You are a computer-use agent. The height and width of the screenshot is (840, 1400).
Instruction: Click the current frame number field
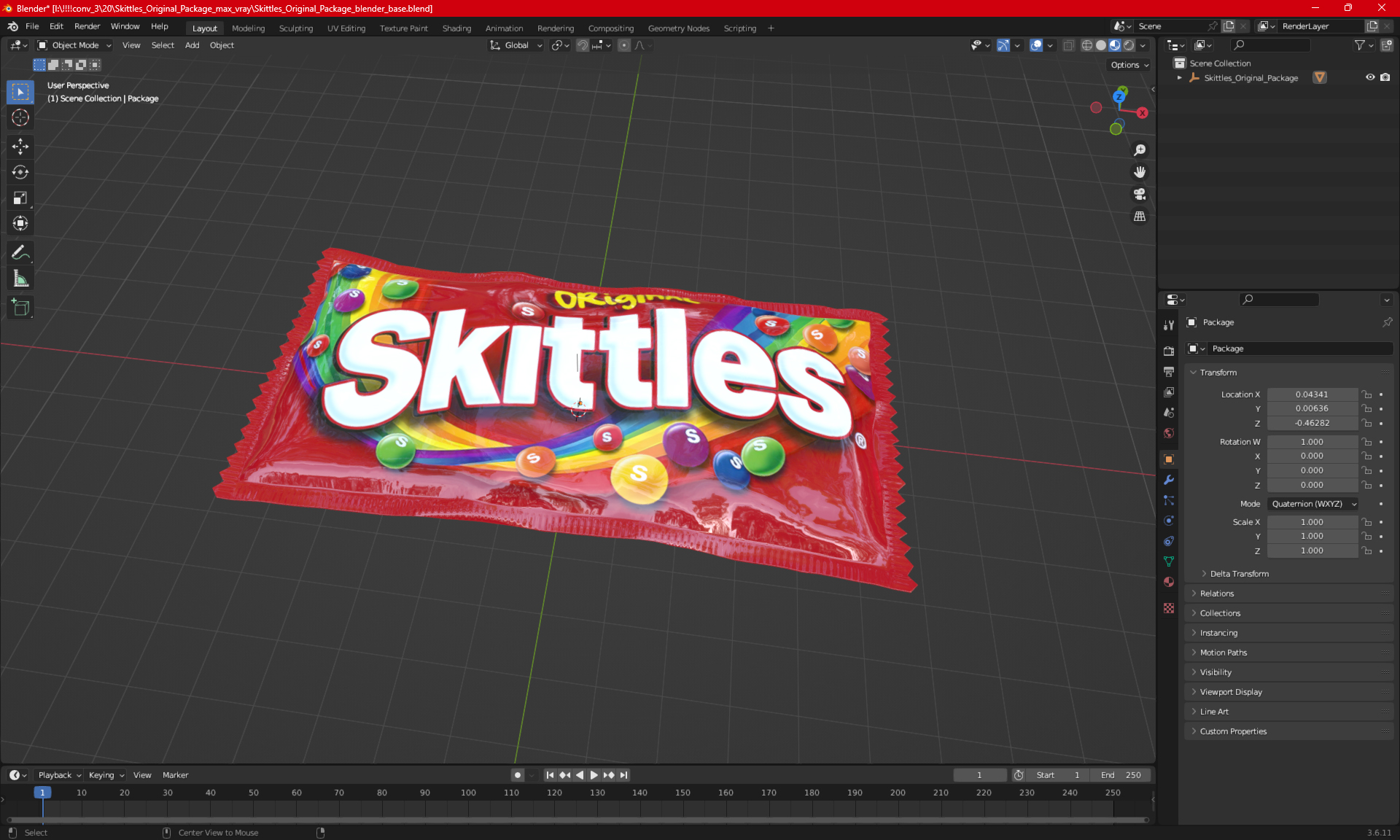(979, 775)
